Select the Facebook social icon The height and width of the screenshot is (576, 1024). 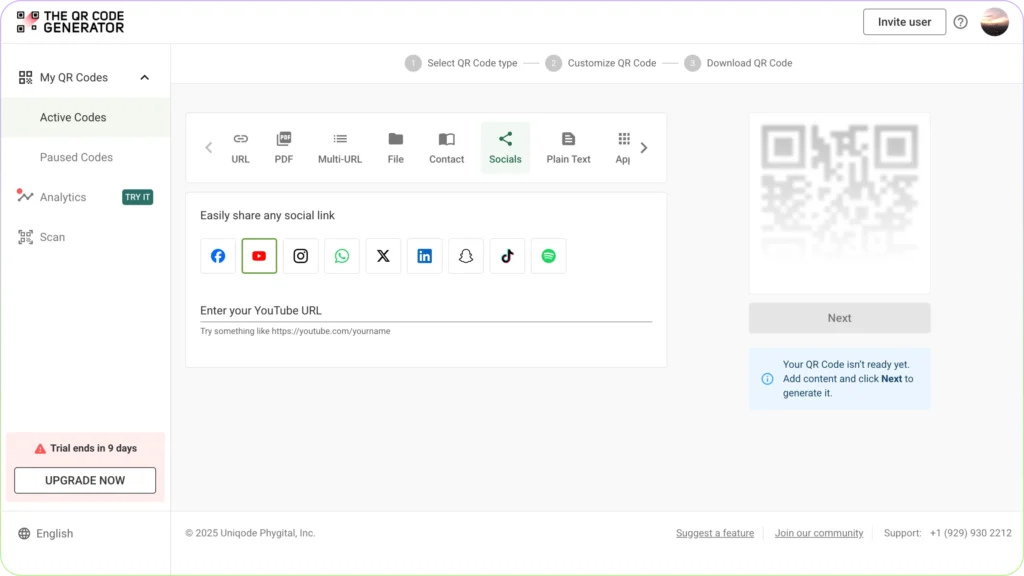[218, 256]
